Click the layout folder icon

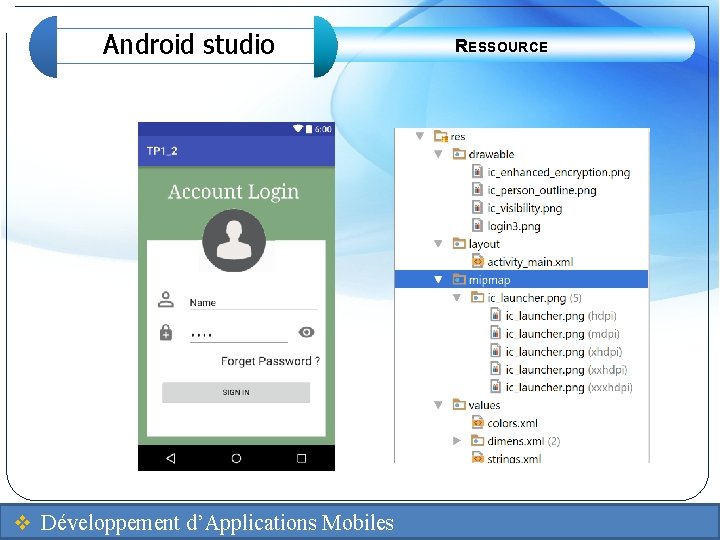tap(459, 243)
